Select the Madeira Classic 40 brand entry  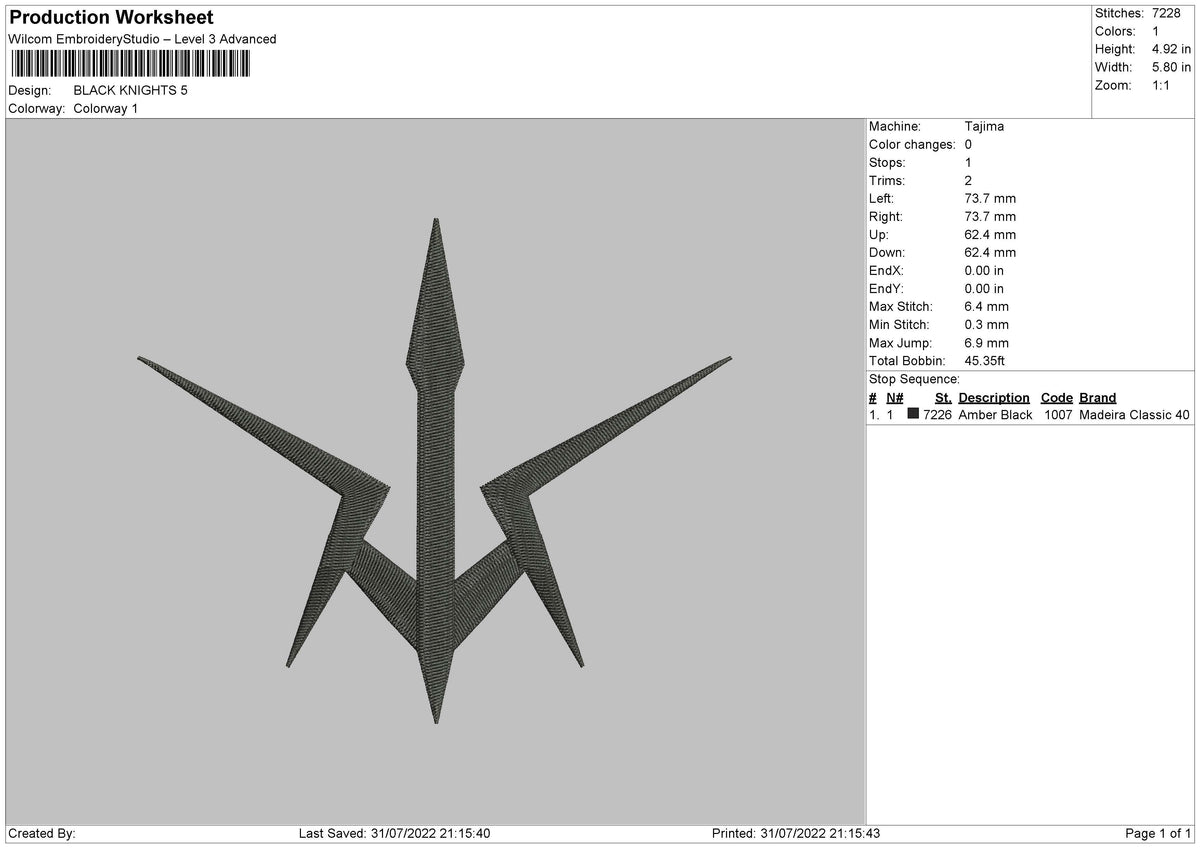tap(1135, 415)
